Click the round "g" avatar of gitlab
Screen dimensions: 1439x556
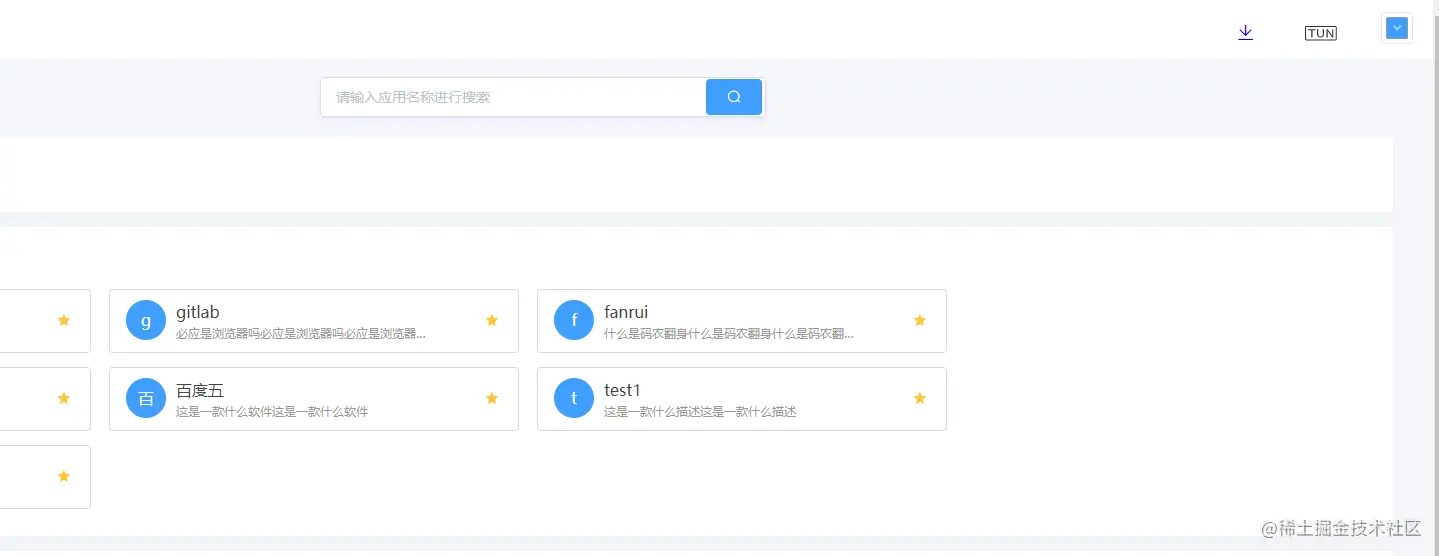(x=146, y=320)
